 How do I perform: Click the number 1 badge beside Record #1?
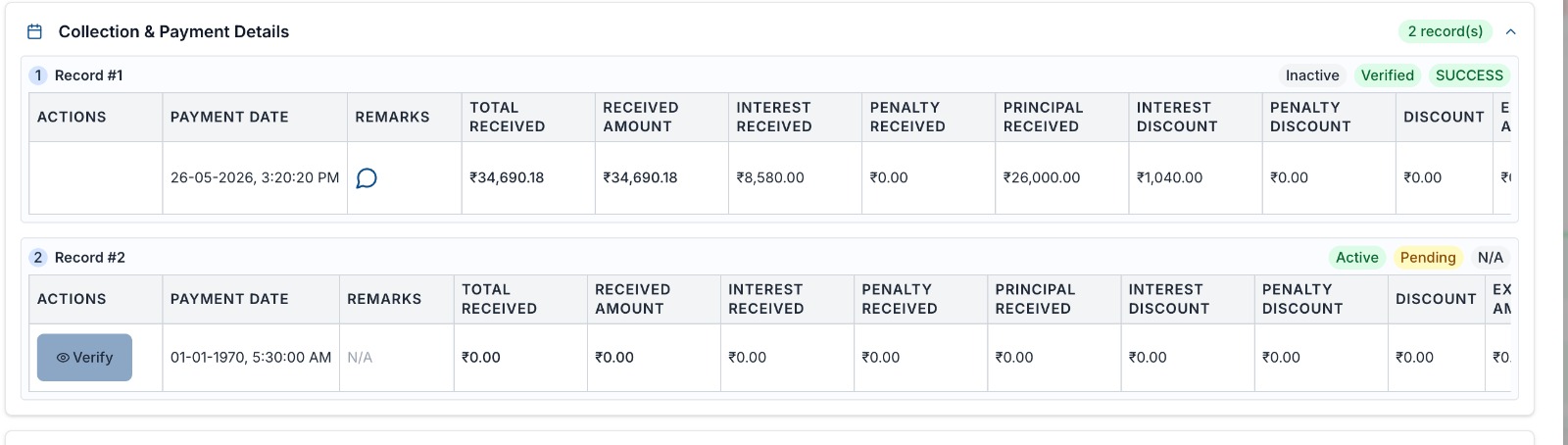[38, 75]
